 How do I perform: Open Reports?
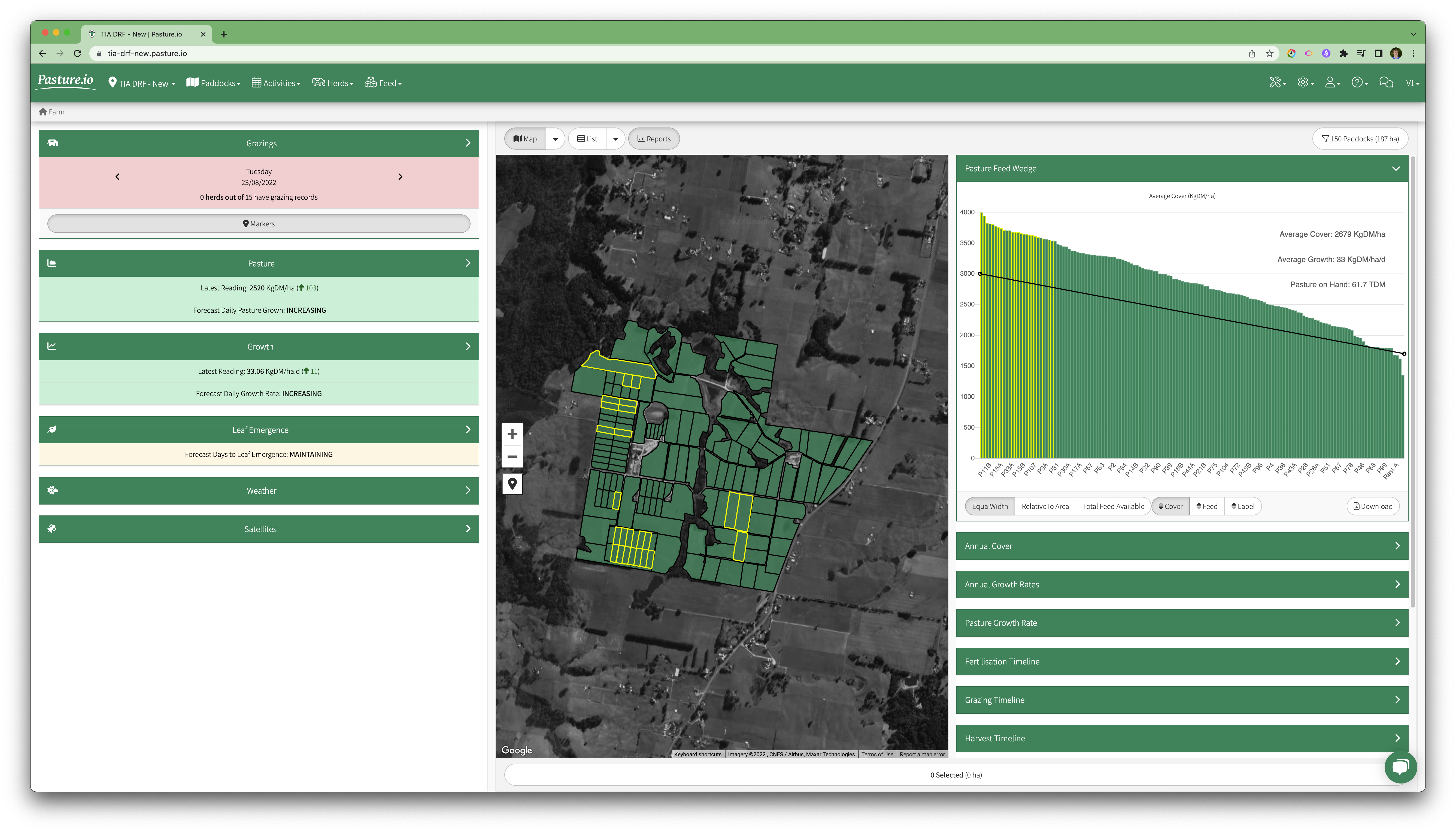click(x=654, y=139)
